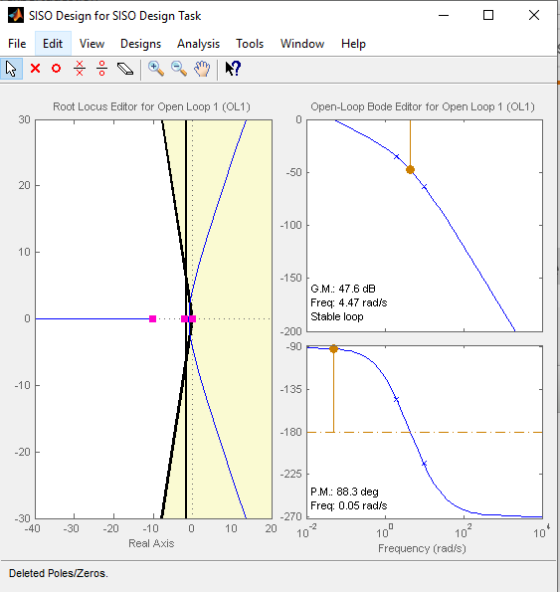
Task: Choose the add real zero tool
Action: point(56,69)
